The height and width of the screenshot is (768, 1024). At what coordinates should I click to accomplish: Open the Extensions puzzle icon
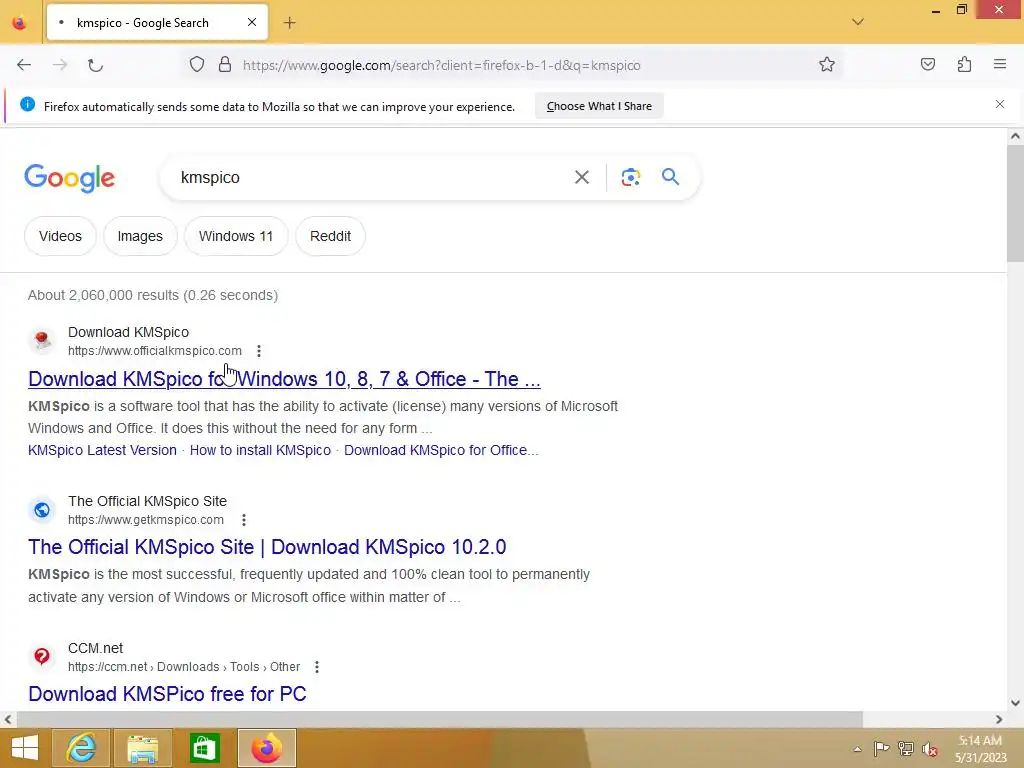tap(964, 64)
